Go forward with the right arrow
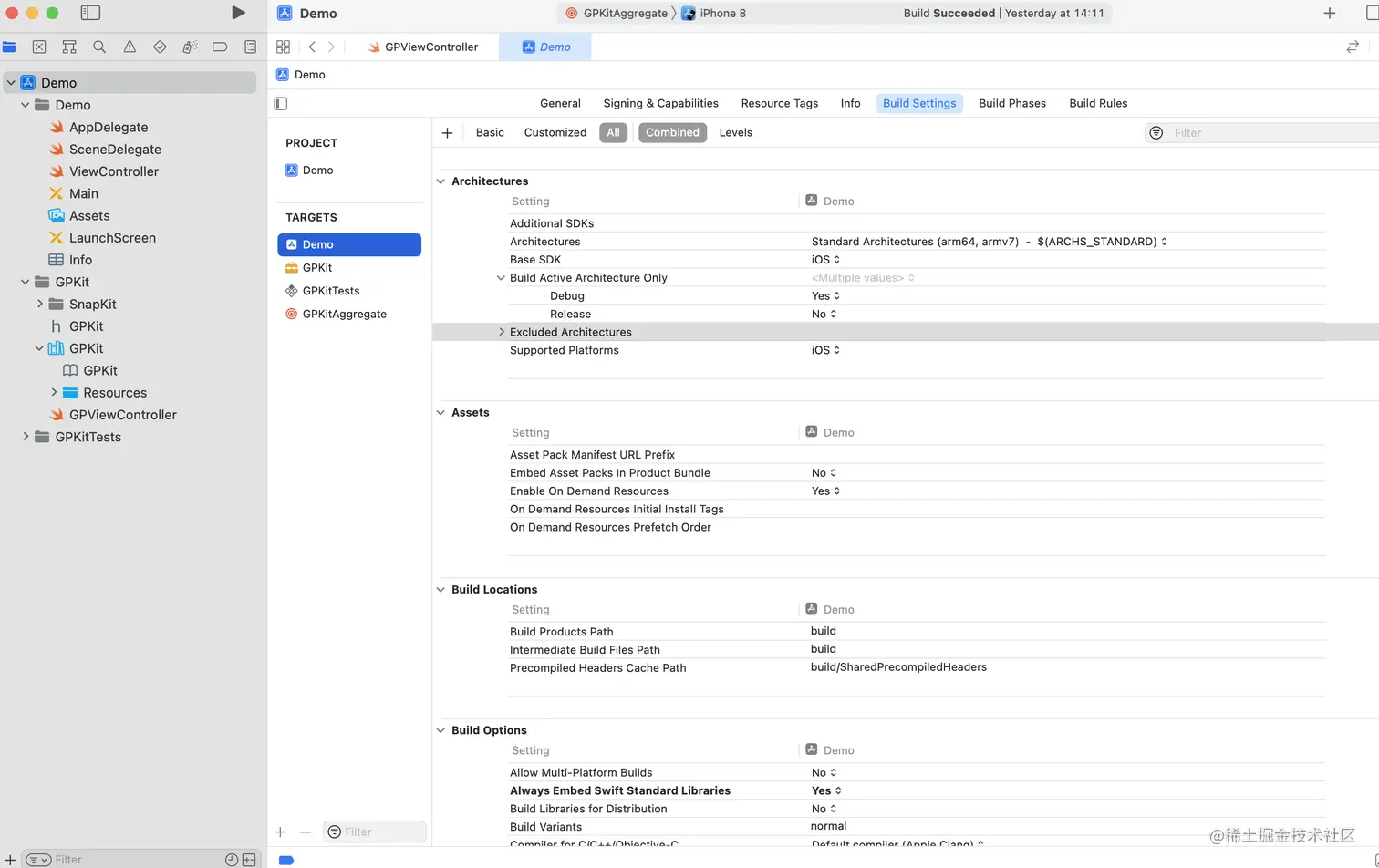Image resolution: width=1379 pixels, height=868 pixels. click(331, 46)
